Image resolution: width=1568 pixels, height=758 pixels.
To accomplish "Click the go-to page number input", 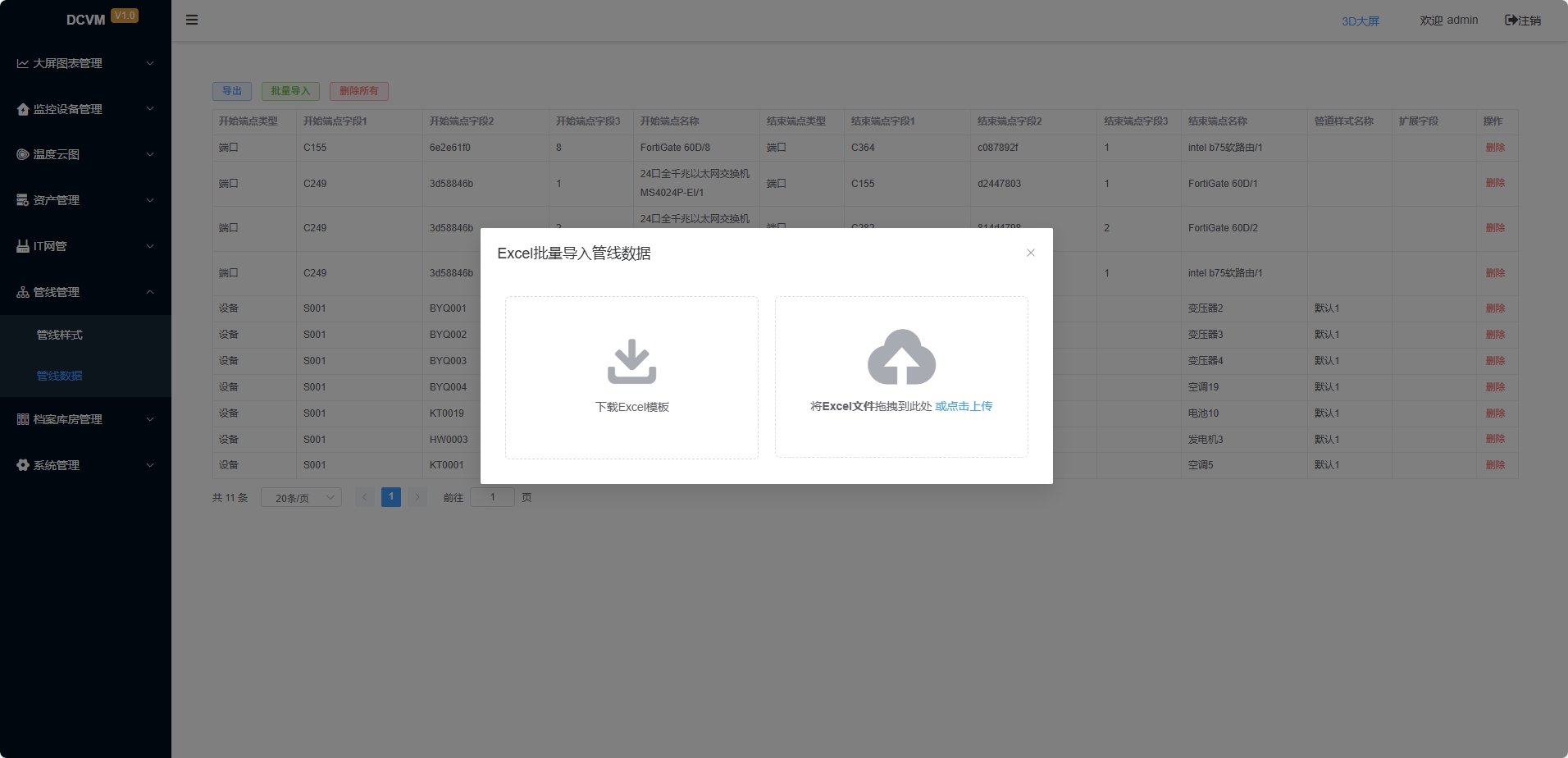I will [x=492, y=497].
